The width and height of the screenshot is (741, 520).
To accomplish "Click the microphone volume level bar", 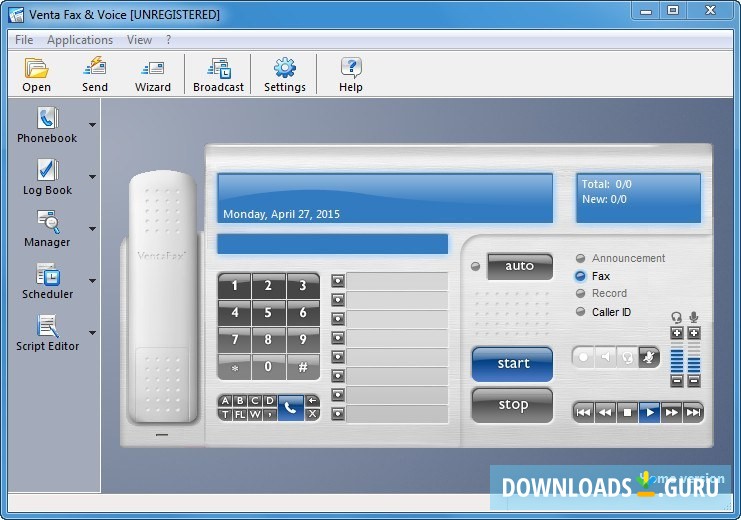I will [x=694, y=358].
